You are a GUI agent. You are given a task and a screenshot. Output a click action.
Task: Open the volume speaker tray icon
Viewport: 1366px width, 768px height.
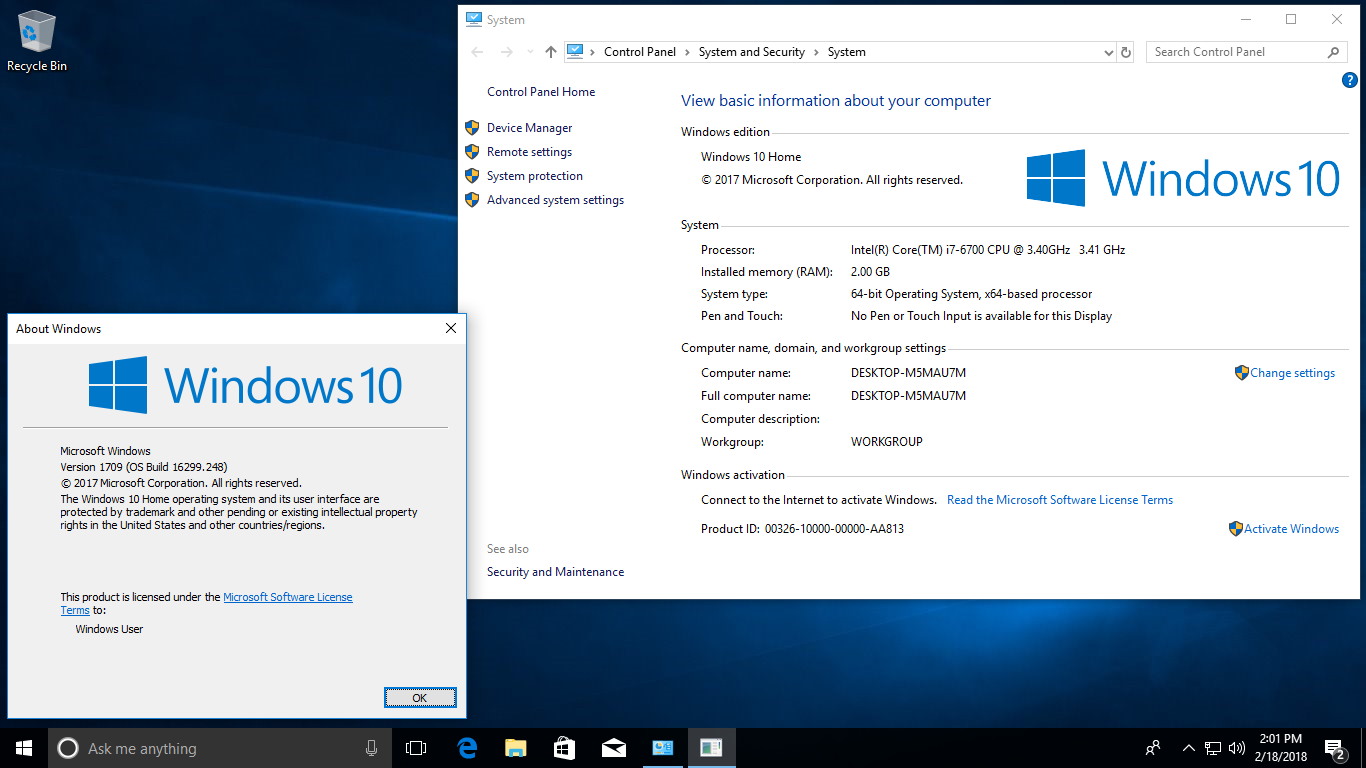click(1237, 748)
